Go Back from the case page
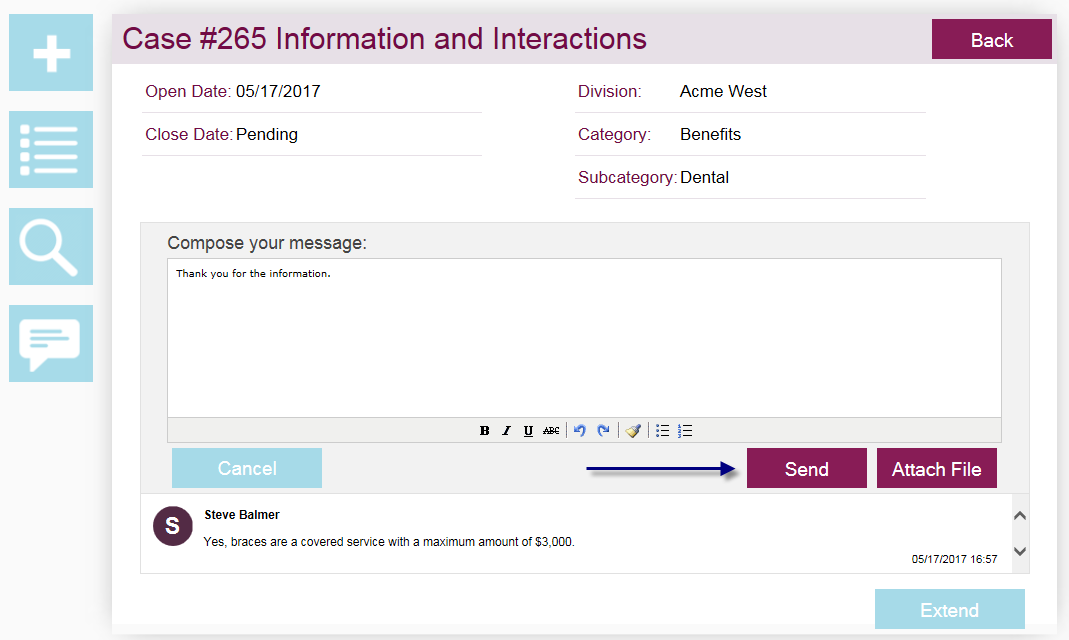 [x=991, y=40]
